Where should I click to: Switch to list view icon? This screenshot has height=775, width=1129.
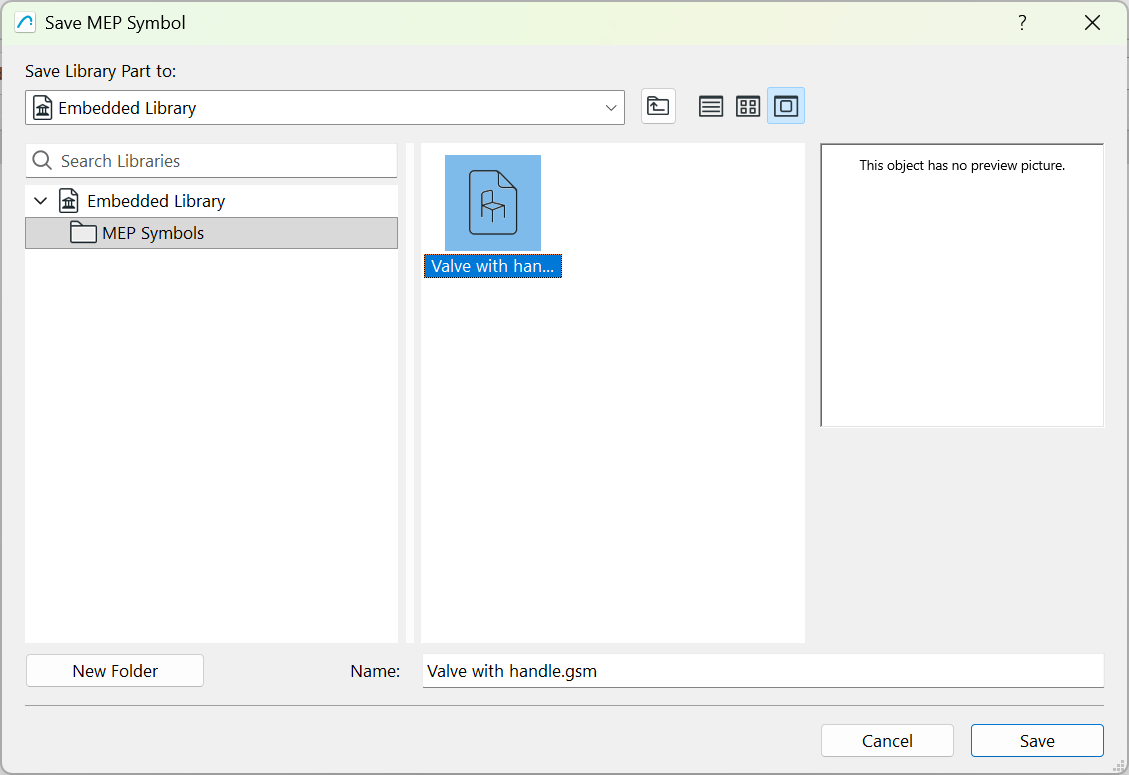click(711, 107)
